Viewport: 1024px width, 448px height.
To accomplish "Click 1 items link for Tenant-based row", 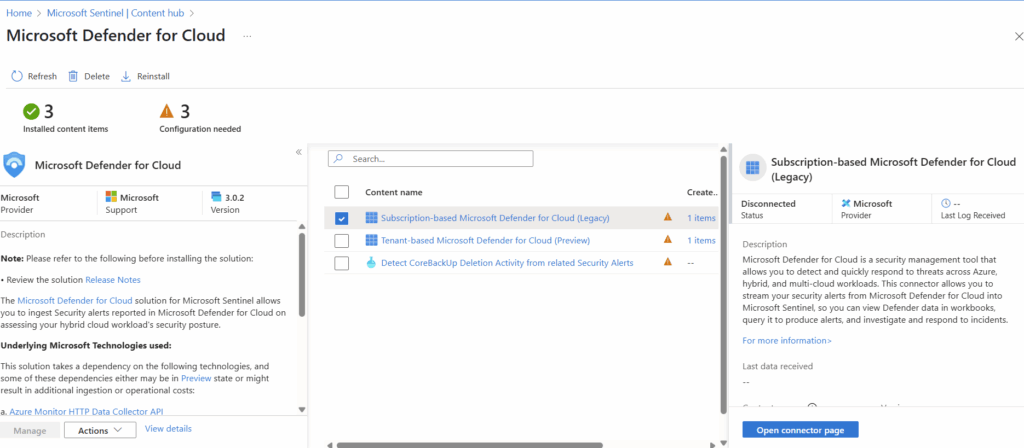I will pos(701,240).
